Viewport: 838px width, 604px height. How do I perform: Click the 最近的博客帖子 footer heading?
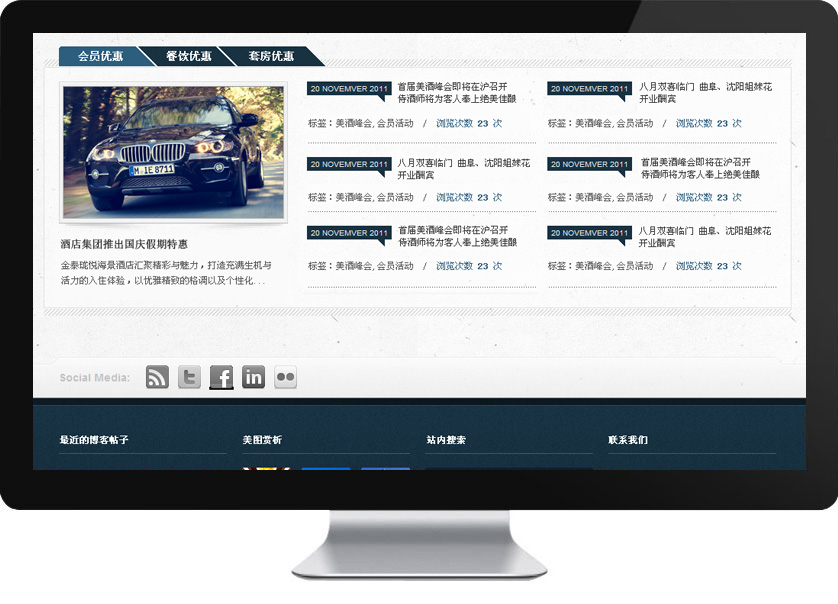(94, 440)
